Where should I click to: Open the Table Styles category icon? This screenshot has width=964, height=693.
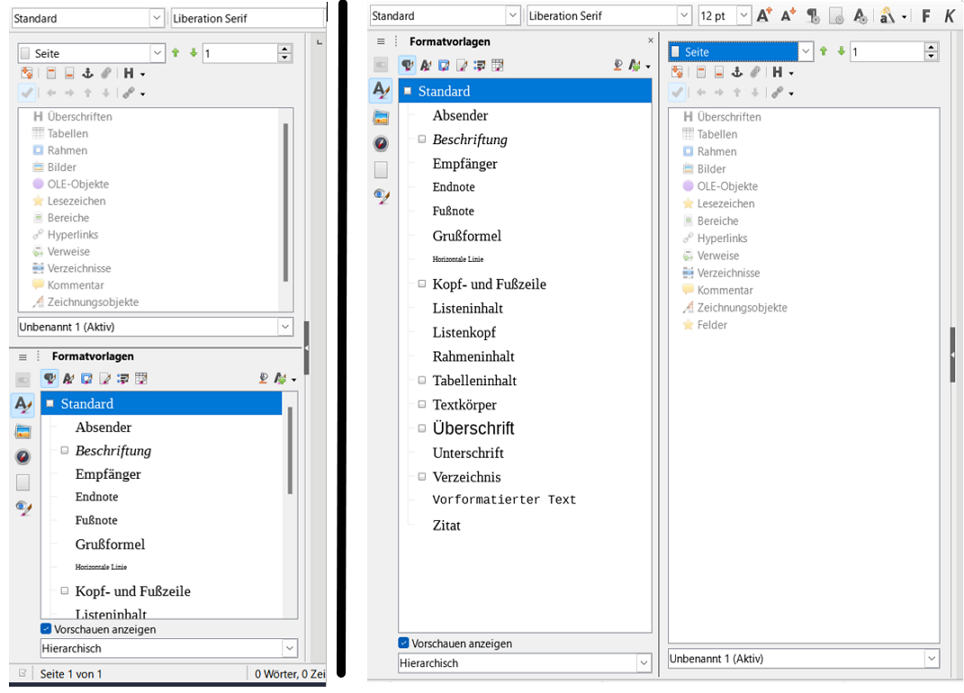click(498, 64)
